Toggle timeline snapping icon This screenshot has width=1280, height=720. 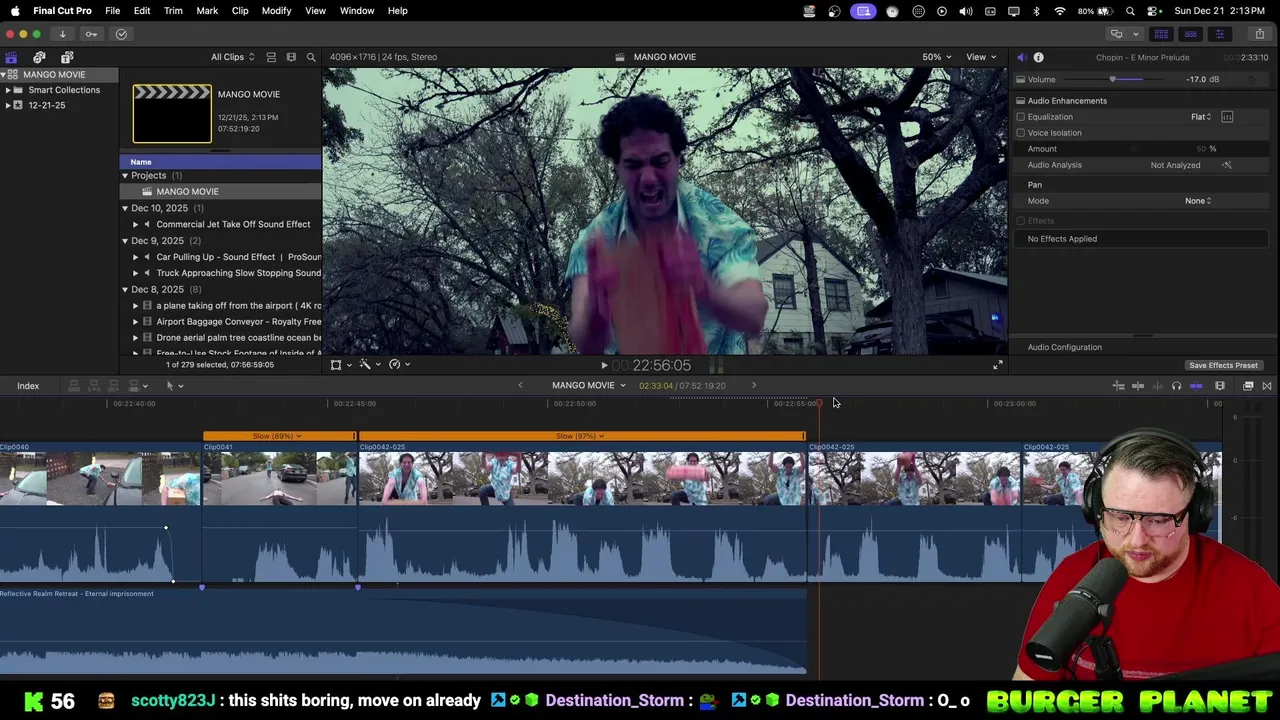click(x=1196, y=386)
